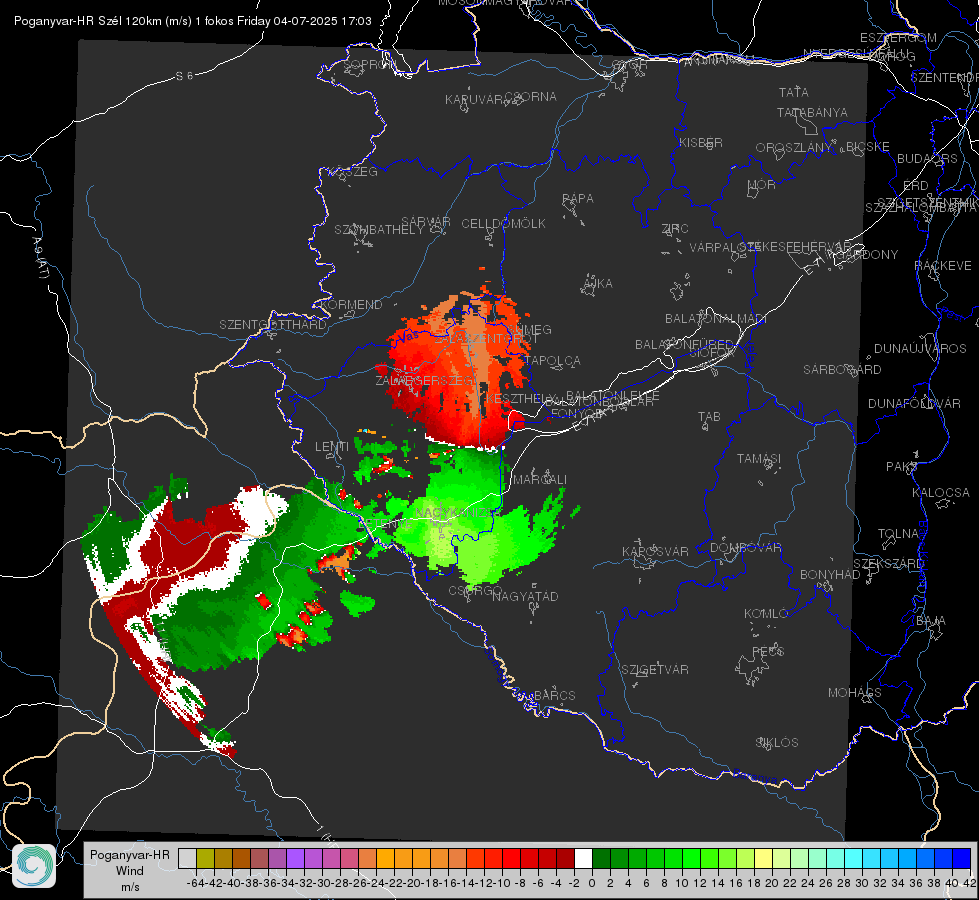This screenshot has width=979, height=900.
Task: Click the S 6 road label
Action: click(x=184, y=76)
